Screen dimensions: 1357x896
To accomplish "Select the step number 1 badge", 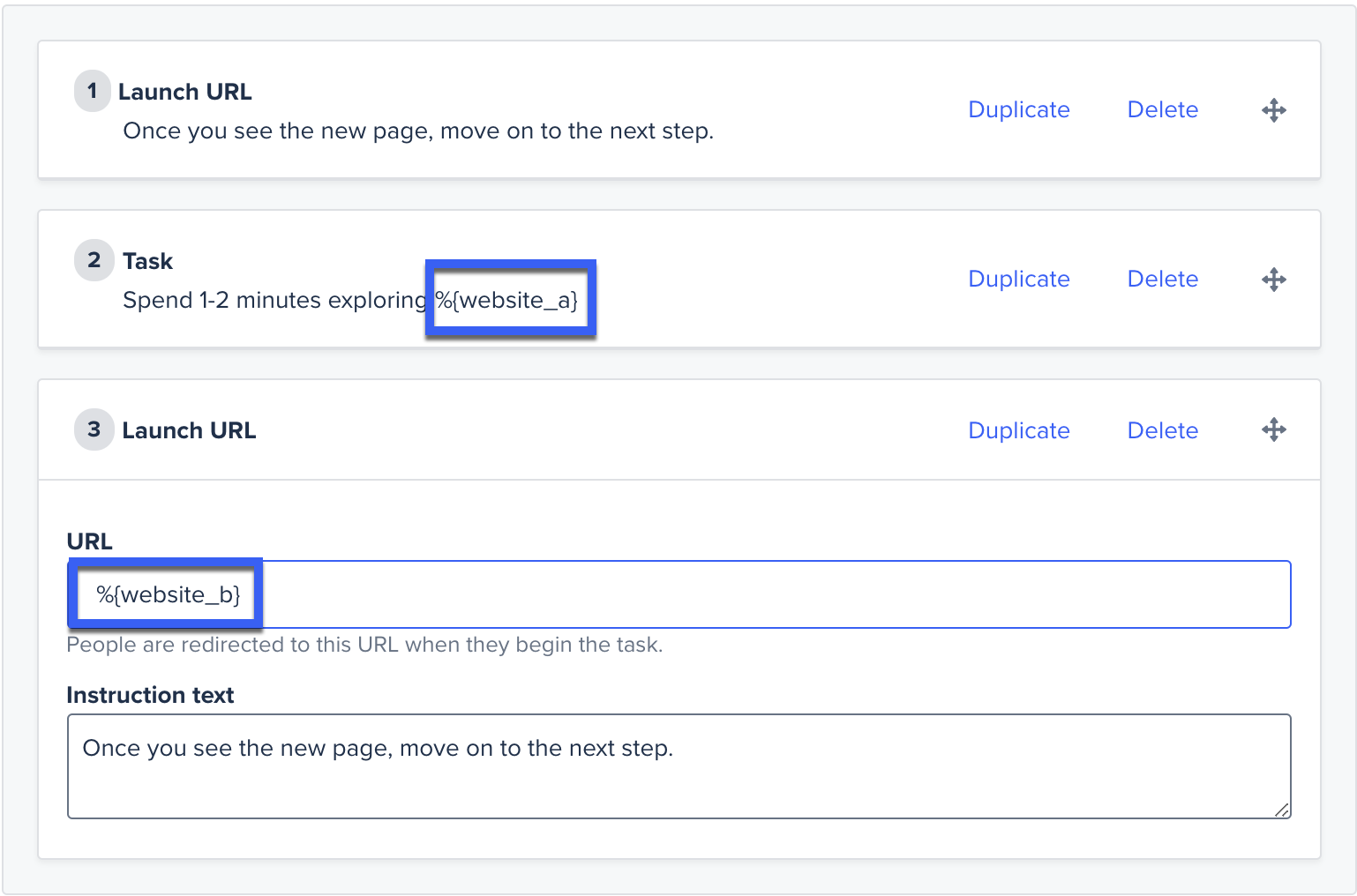I will [93, 91].
